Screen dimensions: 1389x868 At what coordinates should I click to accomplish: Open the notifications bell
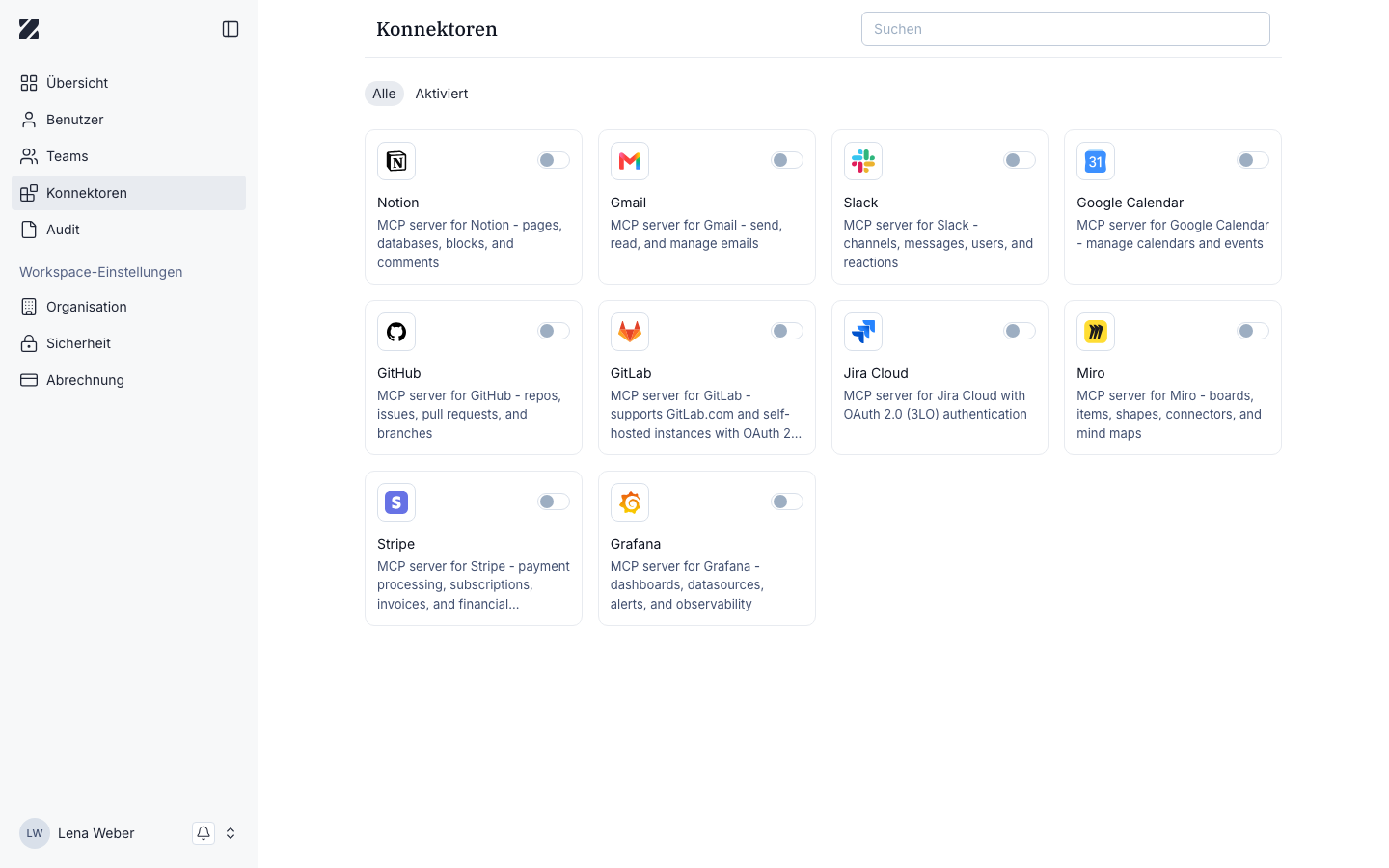click(x=204, y=833)
